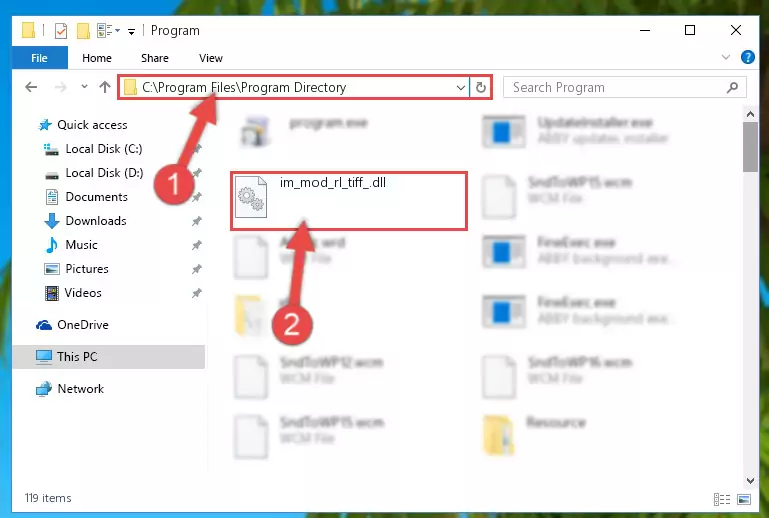Open Music folder in the sidebar
The height and width of the screenshot is (518, 769).
tap(81, 245)
